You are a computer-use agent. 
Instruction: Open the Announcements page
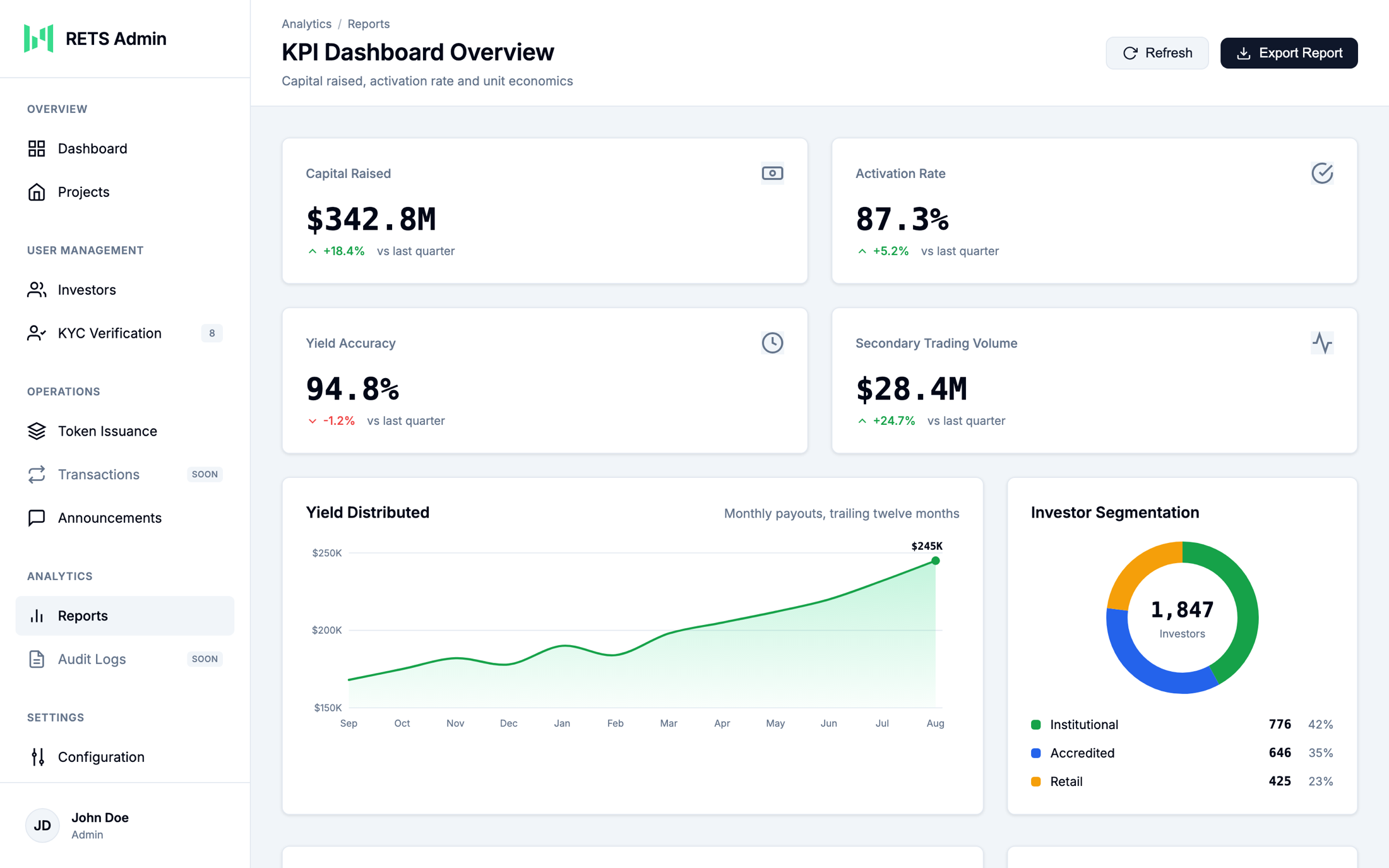(125, 518)
